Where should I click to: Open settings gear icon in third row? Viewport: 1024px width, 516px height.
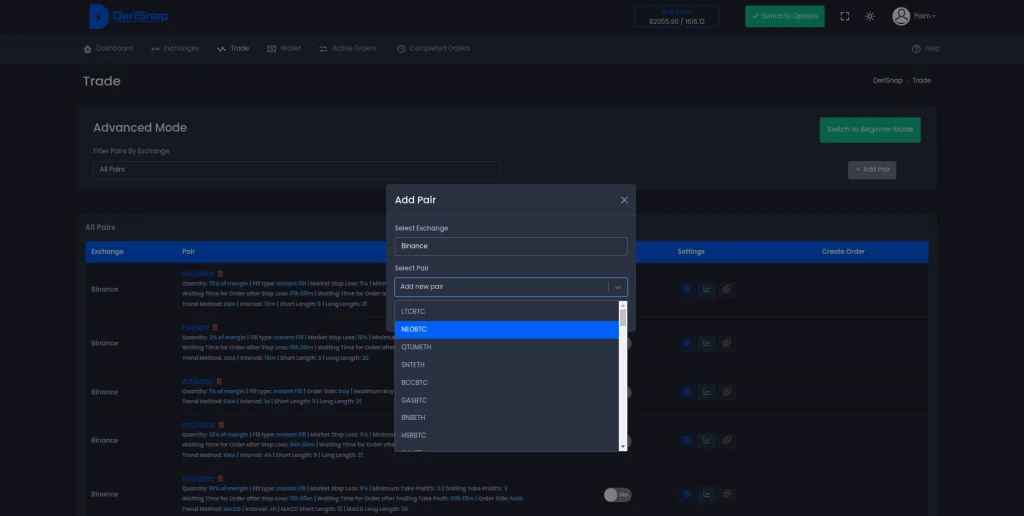[686, 392]
